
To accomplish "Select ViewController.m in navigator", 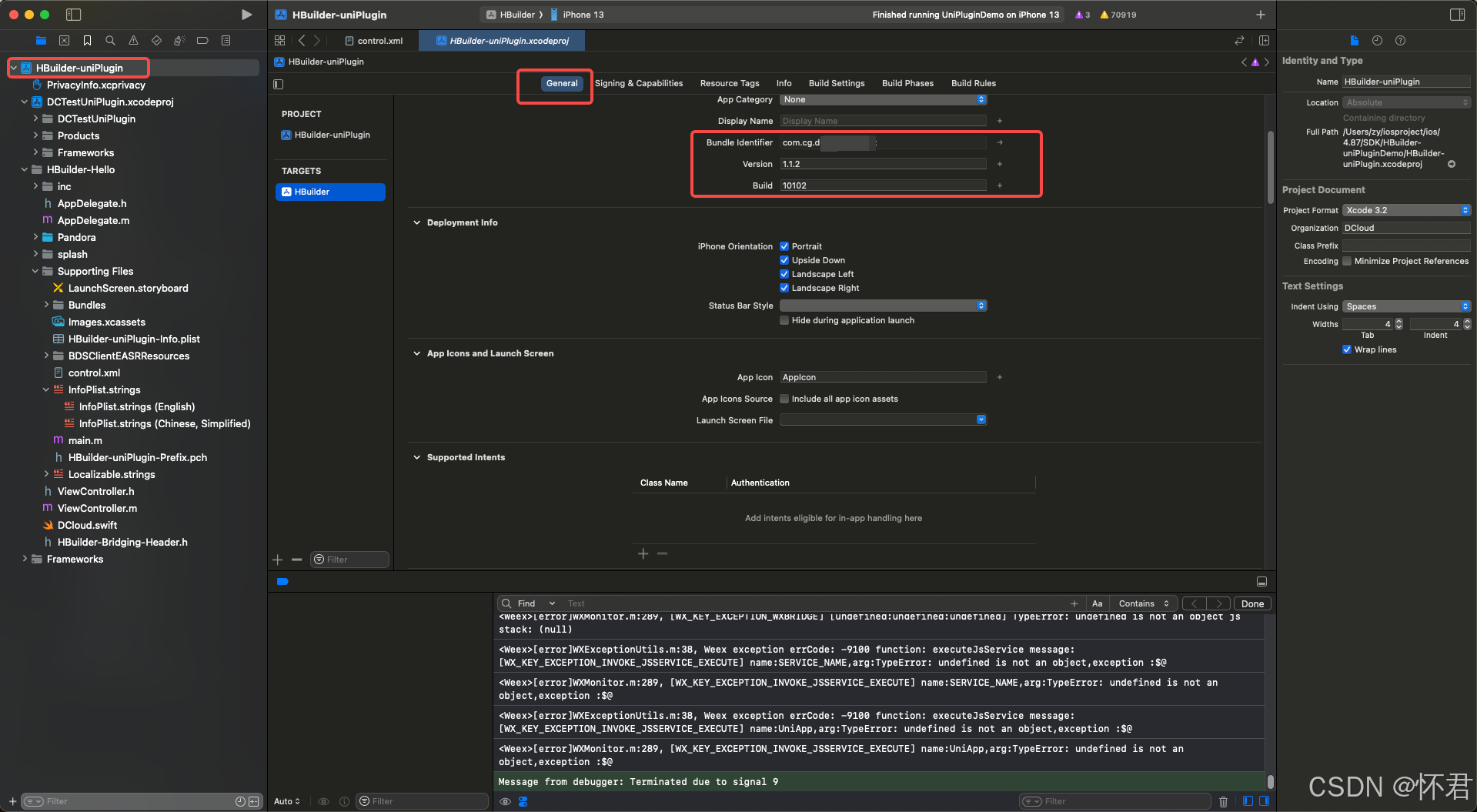I will coord(97,508).
